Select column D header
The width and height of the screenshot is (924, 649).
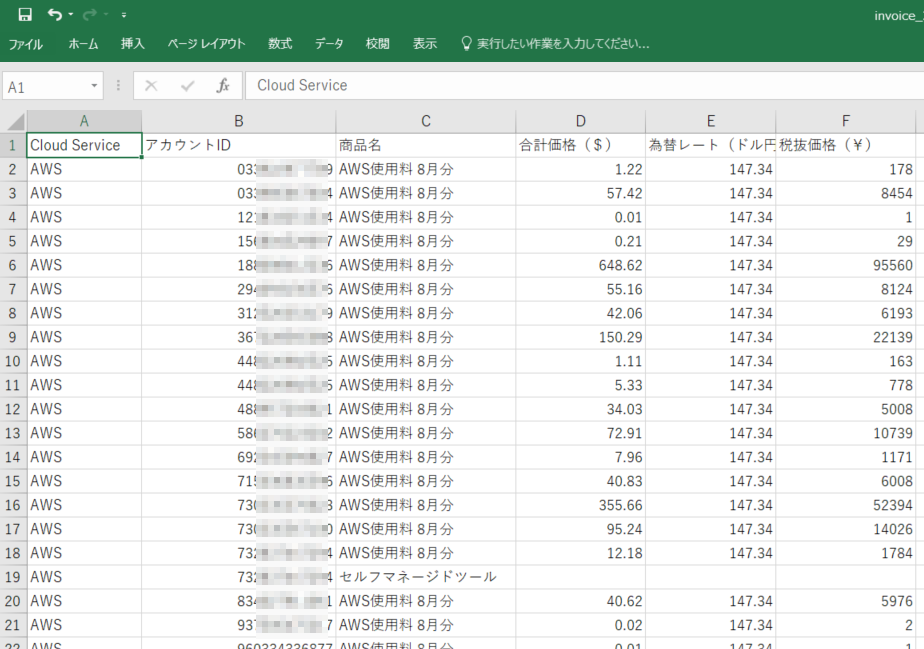coord(580,121)
